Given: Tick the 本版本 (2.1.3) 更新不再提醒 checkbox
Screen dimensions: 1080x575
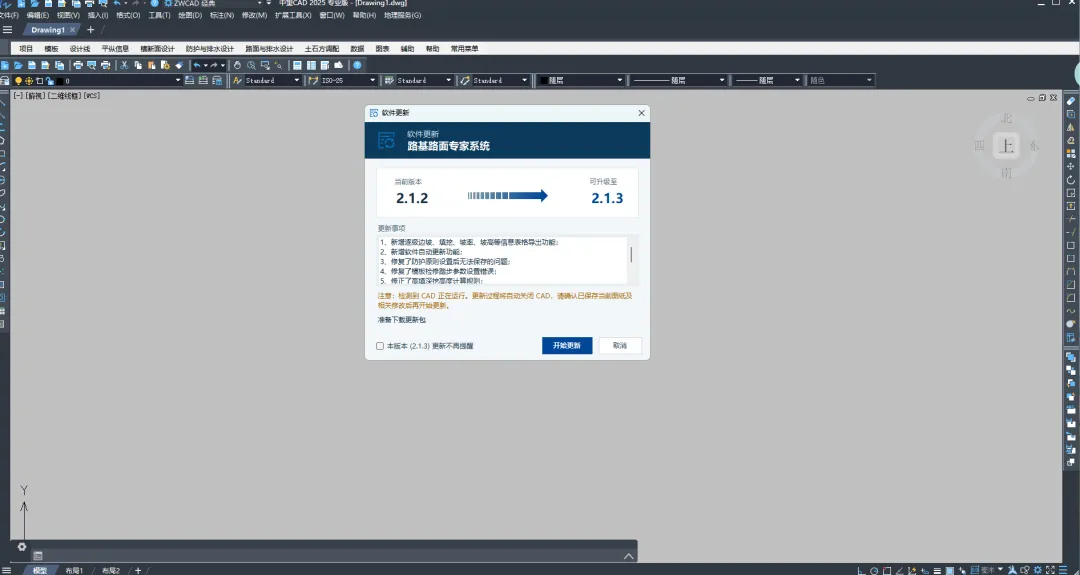Looking at the screenshot, I should (380, 346).
